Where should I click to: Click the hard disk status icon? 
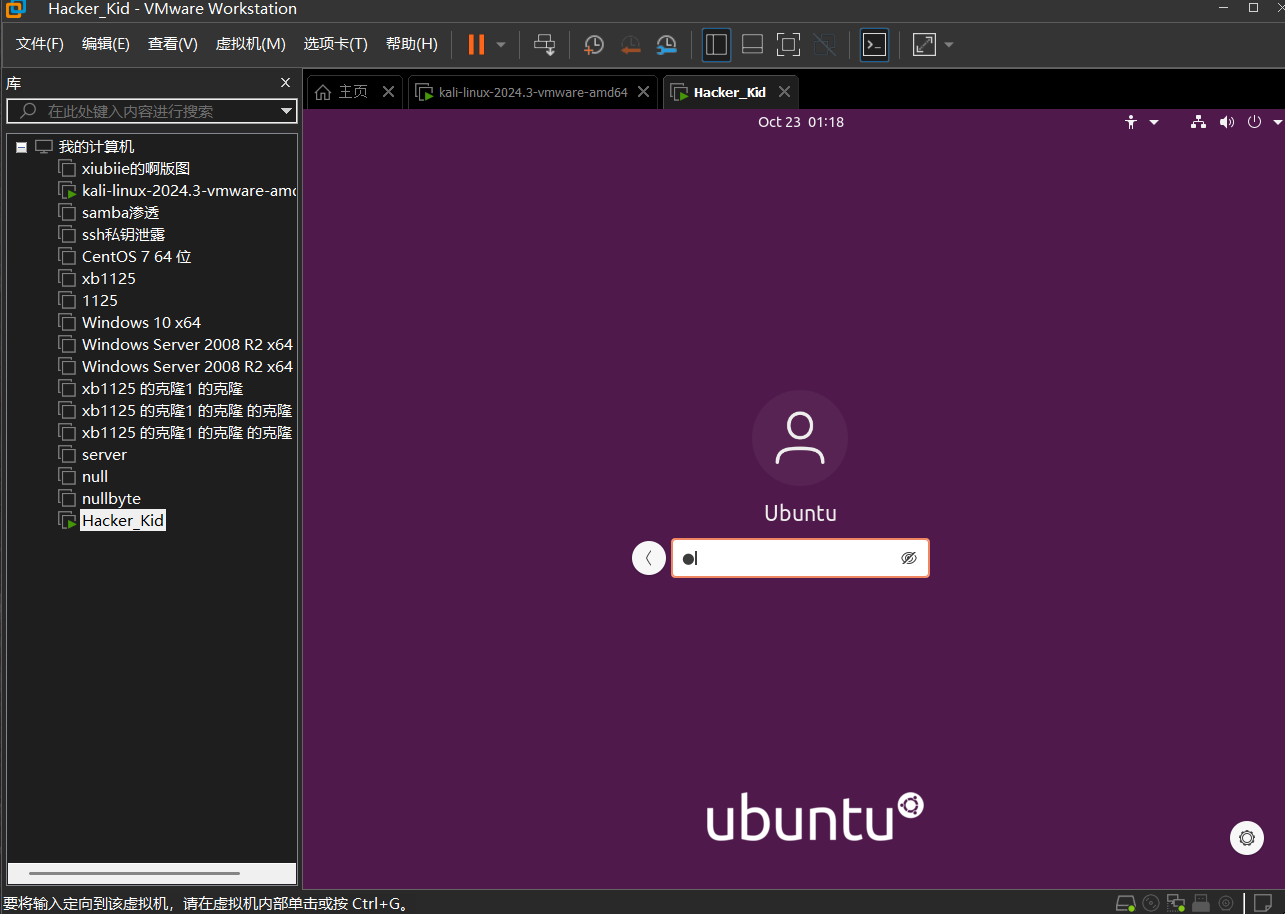(1126, 903)
